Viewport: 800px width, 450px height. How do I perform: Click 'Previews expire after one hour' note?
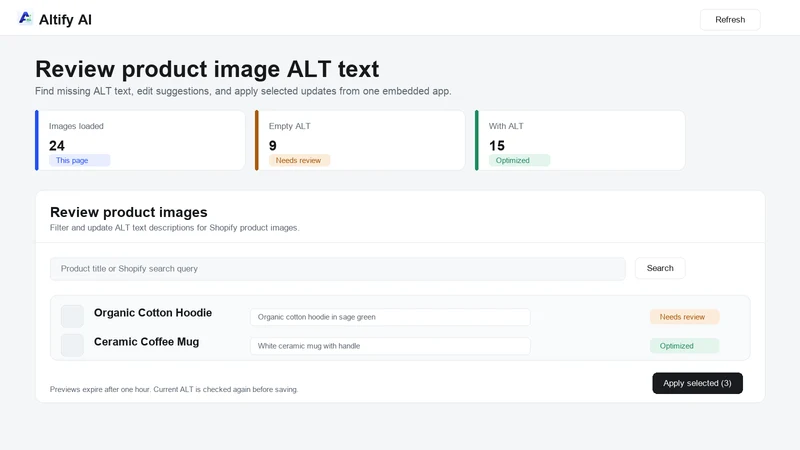(173, 389)
